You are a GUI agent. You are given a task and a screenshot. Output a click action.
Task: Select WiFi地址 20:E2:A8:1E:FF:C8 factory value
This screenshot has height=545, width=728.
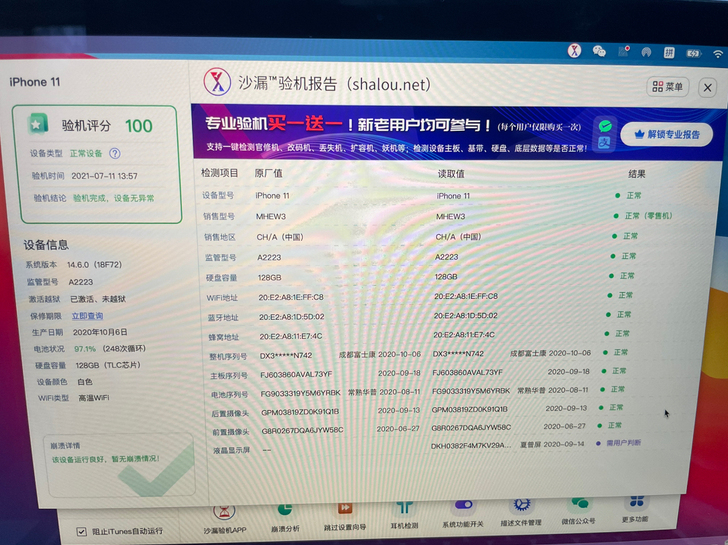(291, 297)
